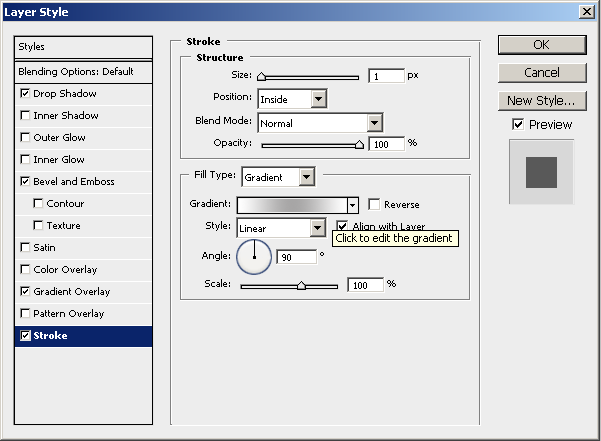
Task: Click the Opacity slider handle
Action: pos(359,145)
